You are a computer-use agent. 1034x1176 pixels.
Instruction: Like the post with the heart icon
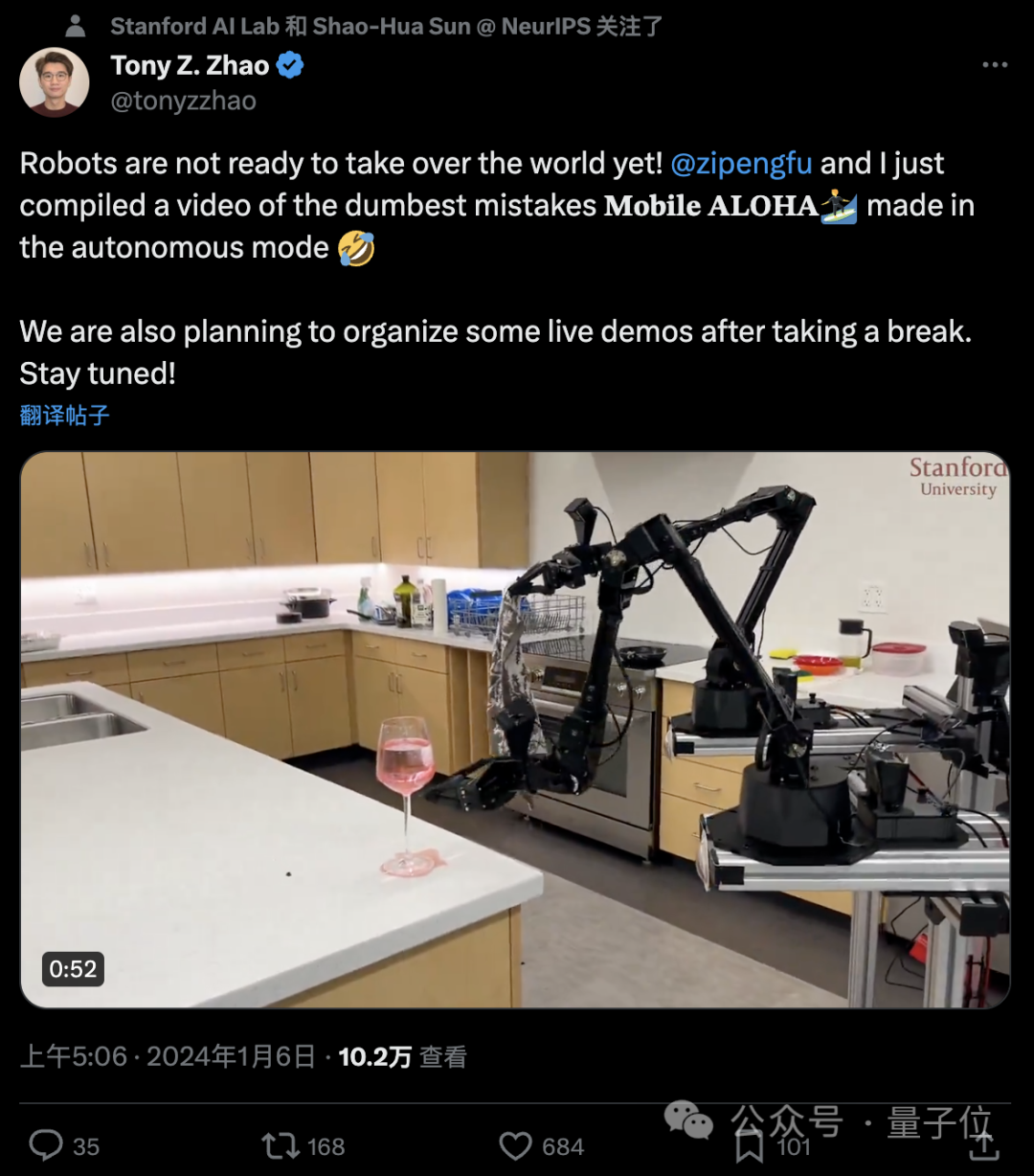515,1145
